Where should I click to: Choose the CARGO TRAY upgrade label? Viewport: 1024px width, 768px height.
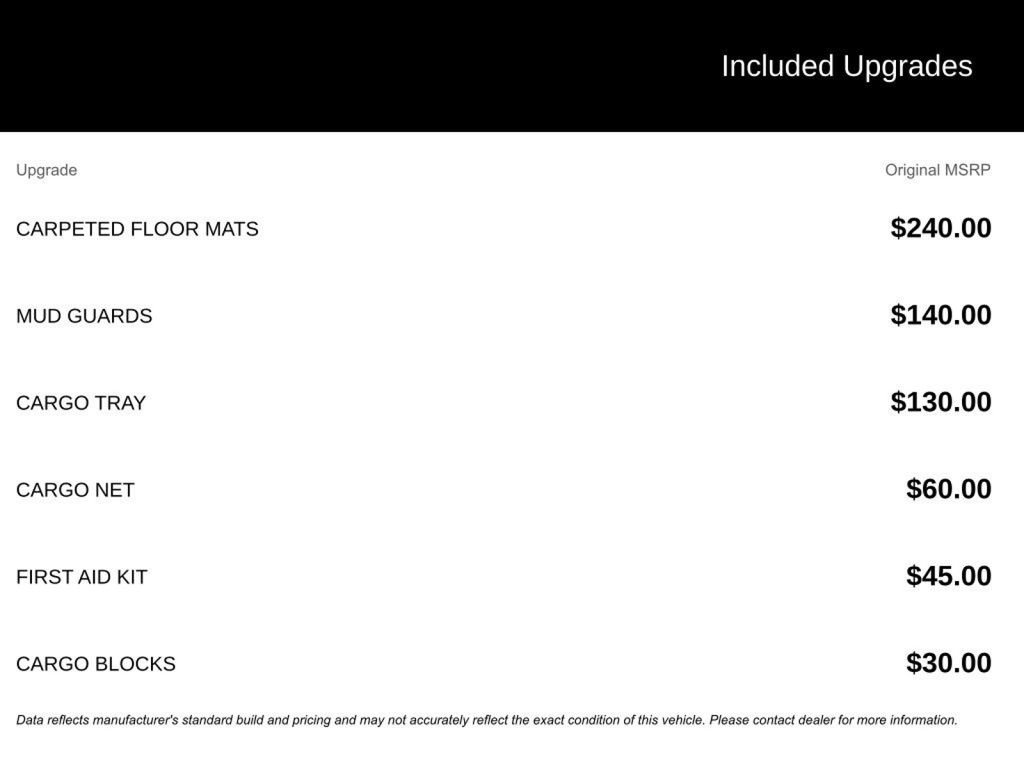point(81,403)
